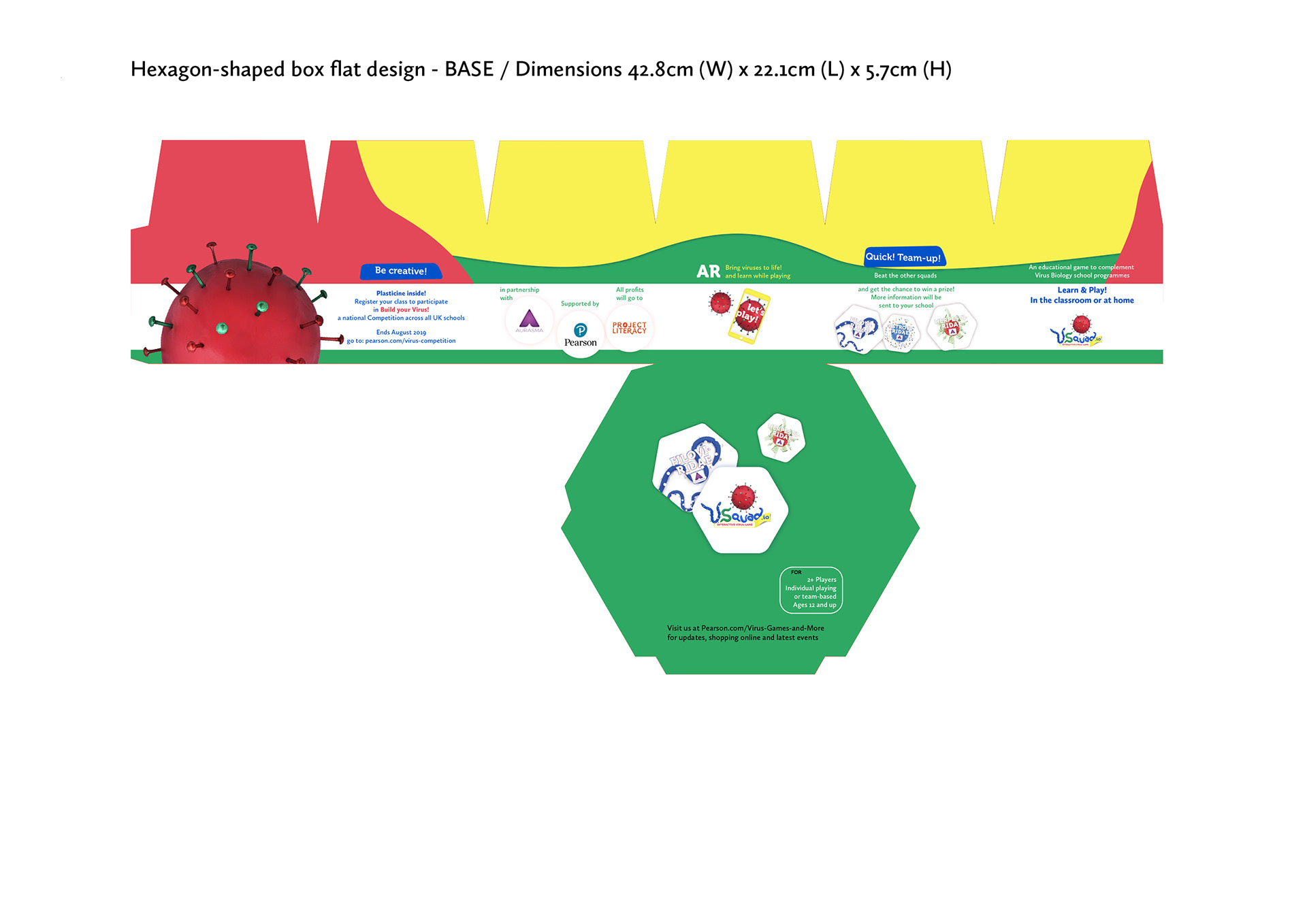Click the Astroviridae hexagon card

(901, 333)
